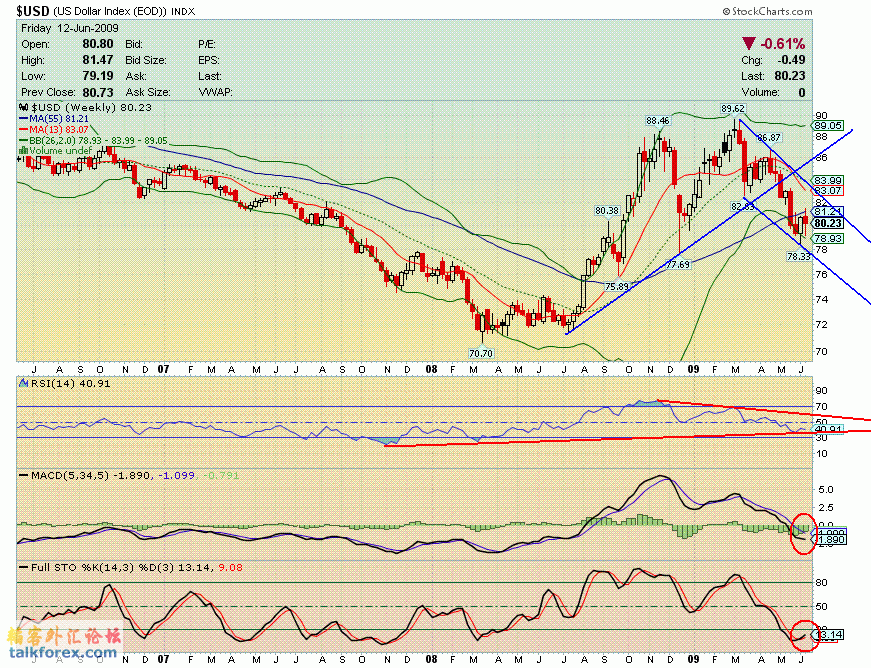Image resolution: width=871 pixels, height=668 pixels.
Task: Click the 07 year marker on price axis
Action: 163,369
